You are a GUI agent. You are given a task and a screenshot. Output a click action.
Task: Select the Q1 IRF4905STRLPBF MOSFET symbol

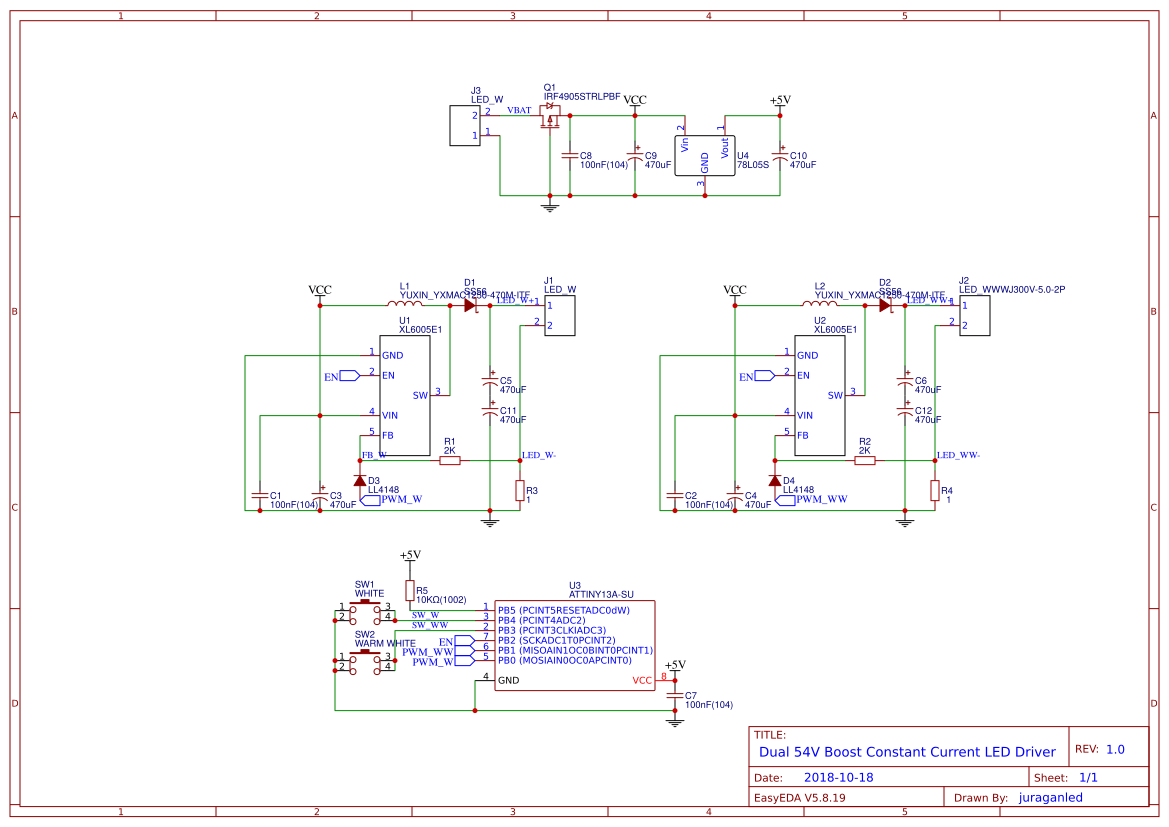click(551, 118)
